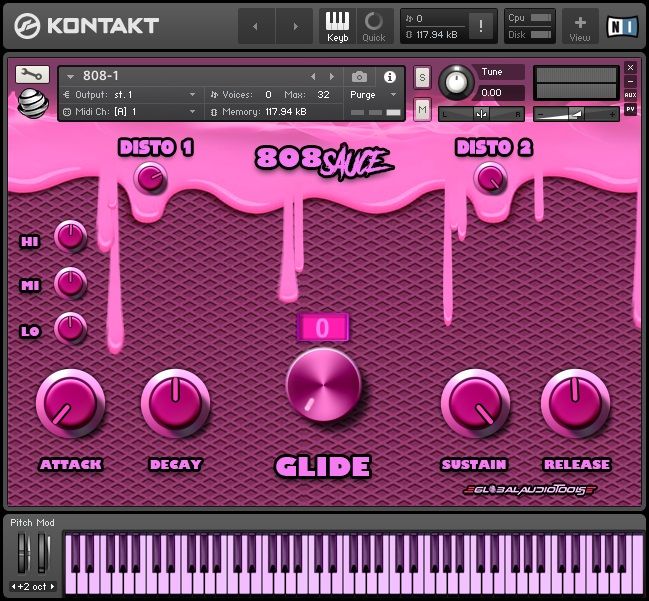Solo the instrument with the S button
649x601 pixels.
[422, 77]
